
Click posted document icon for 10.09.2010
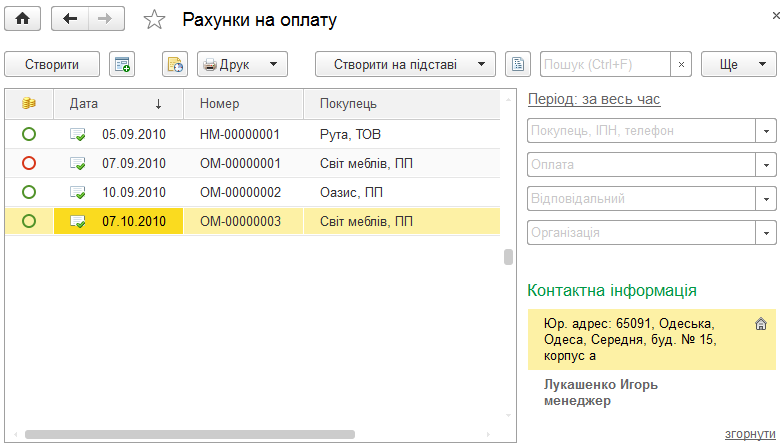point(77,192)
